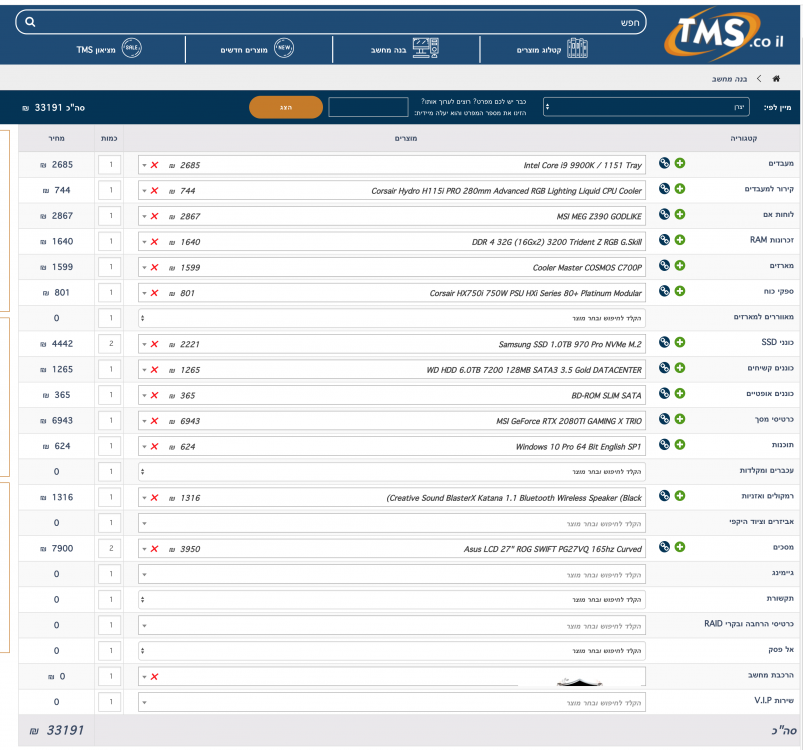Open the empty product selector in שירות V.I.P row

[392, 702]
